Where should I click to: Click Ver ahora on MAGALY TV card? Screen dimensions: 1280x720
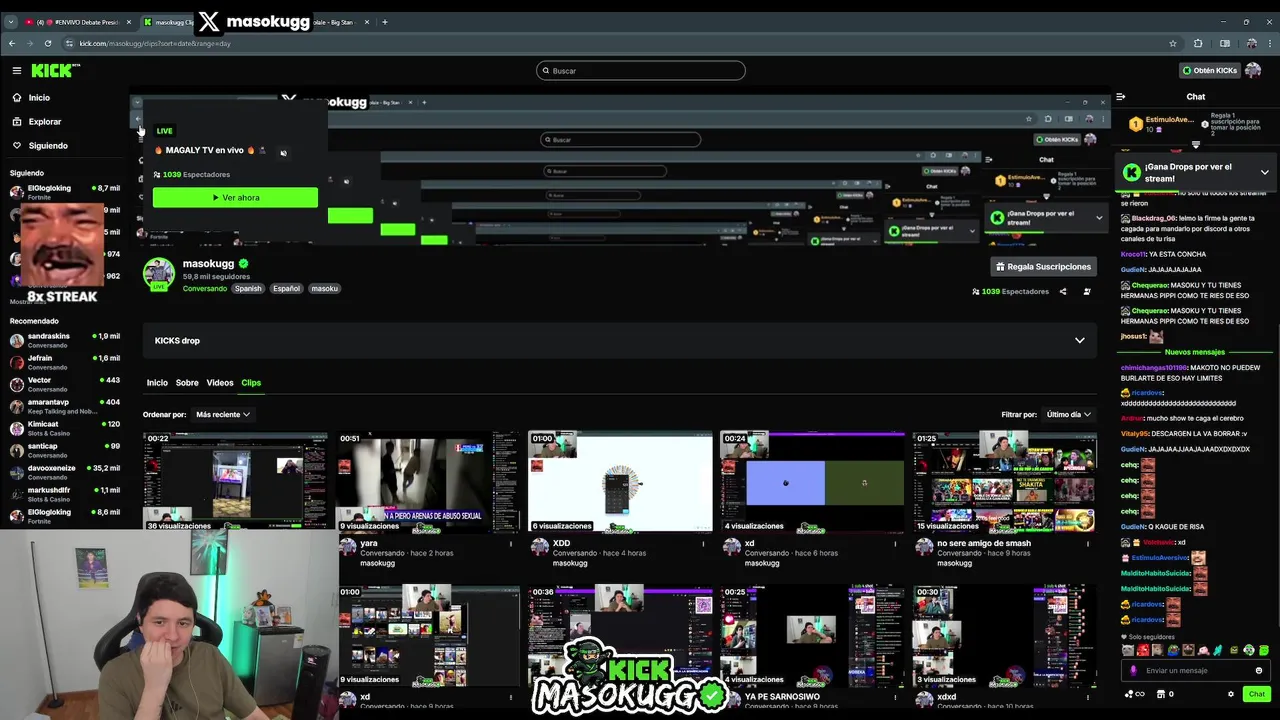(x=235, y=198)
